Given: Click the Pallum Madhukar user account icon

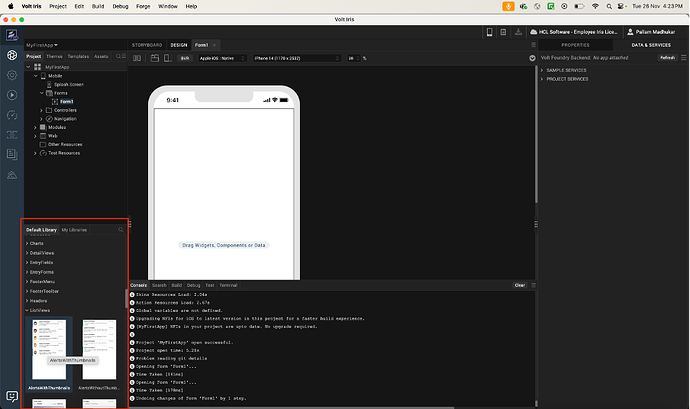Looking at the screenshot, I should (x=630, y=32).
